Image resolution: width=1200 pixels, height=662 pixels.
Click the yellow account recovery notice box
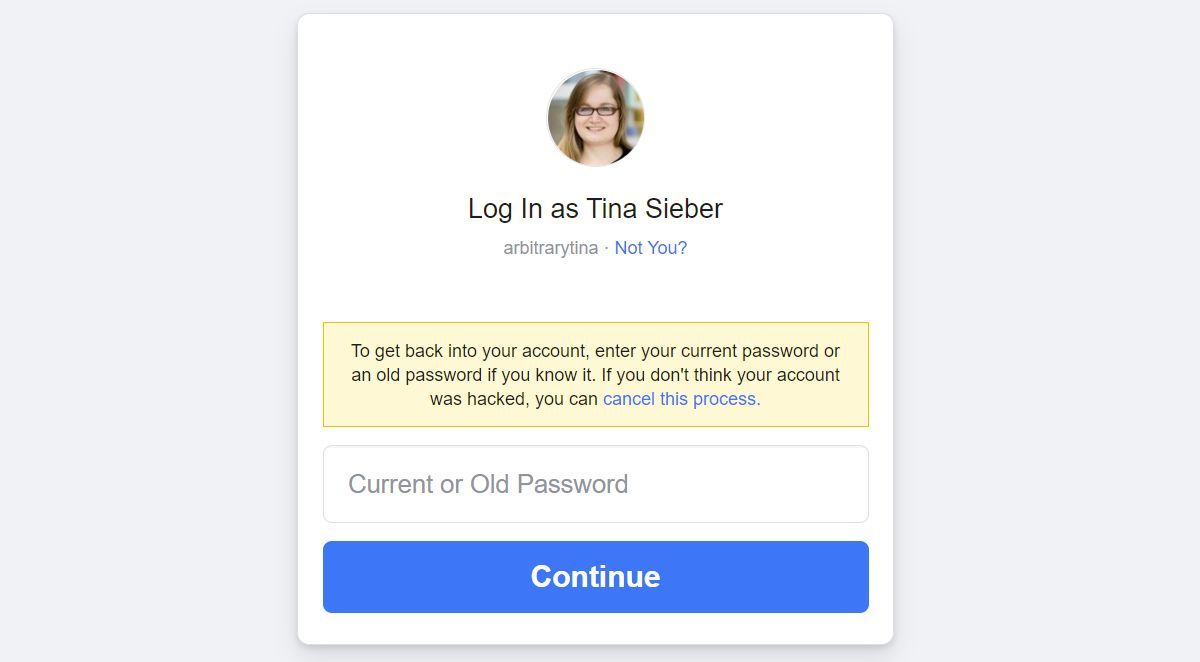pos(595,375)
